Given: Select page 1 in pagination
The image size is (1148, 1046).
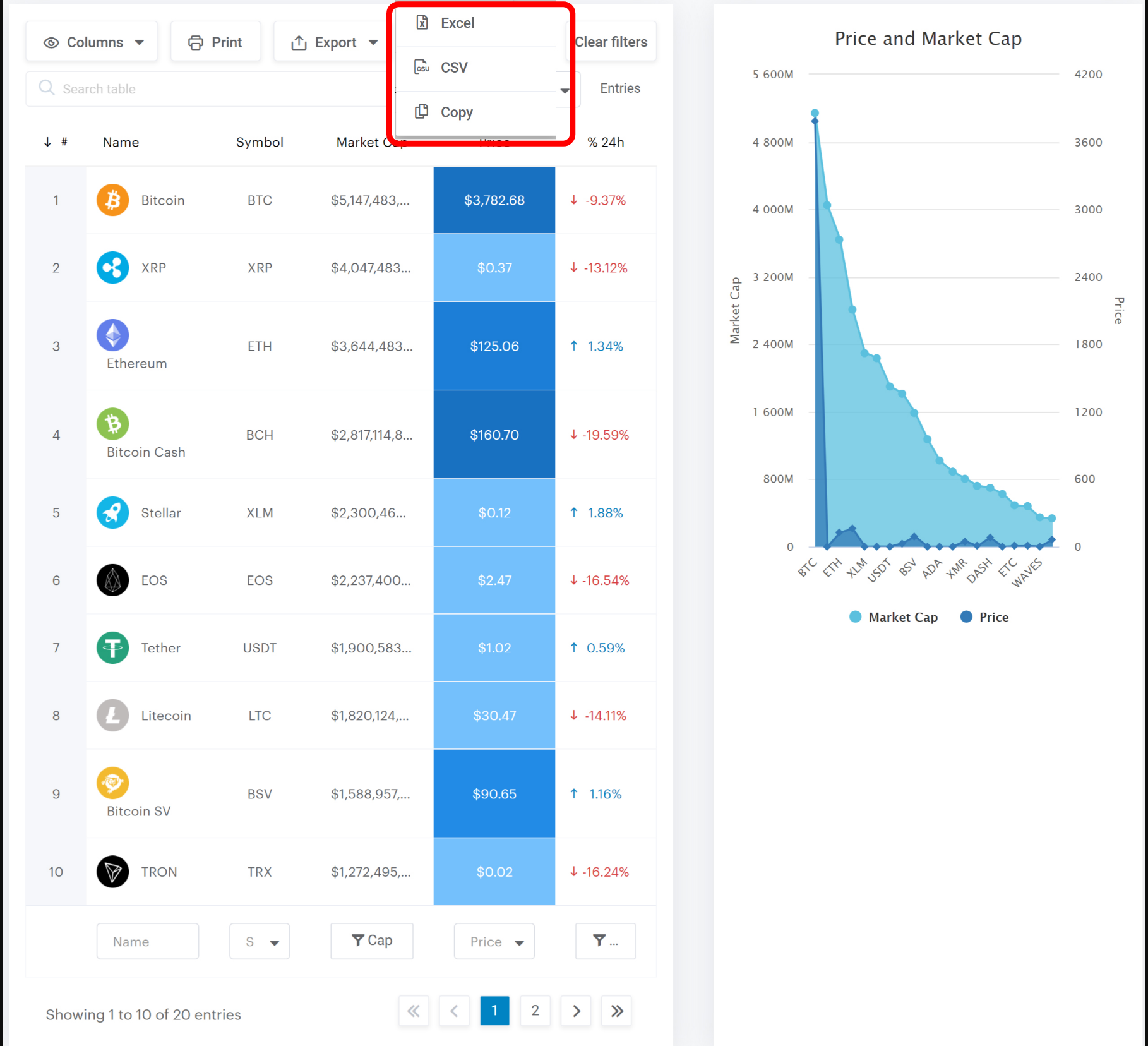Looking at the screenshot, I should coord(494,1011).
